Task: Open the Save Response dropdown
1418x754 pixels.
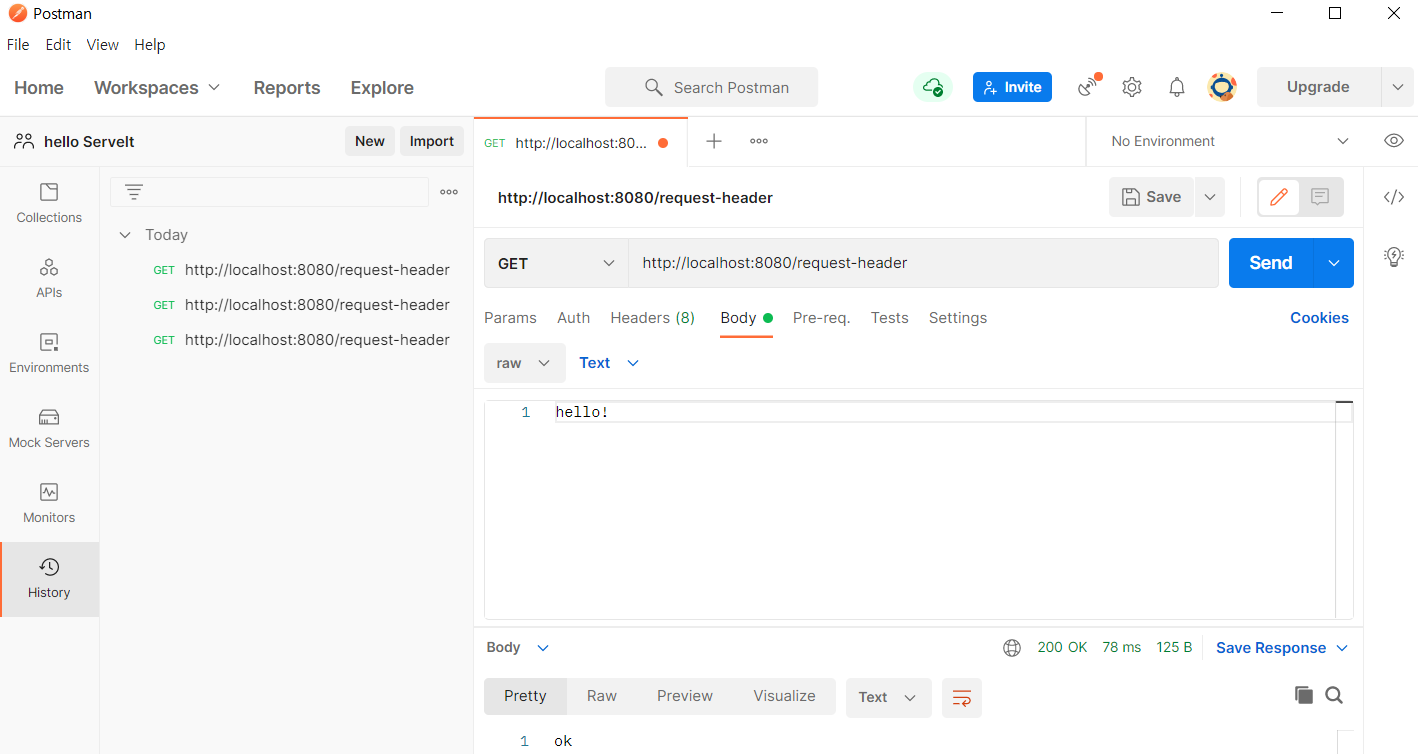Action: 1282,648
